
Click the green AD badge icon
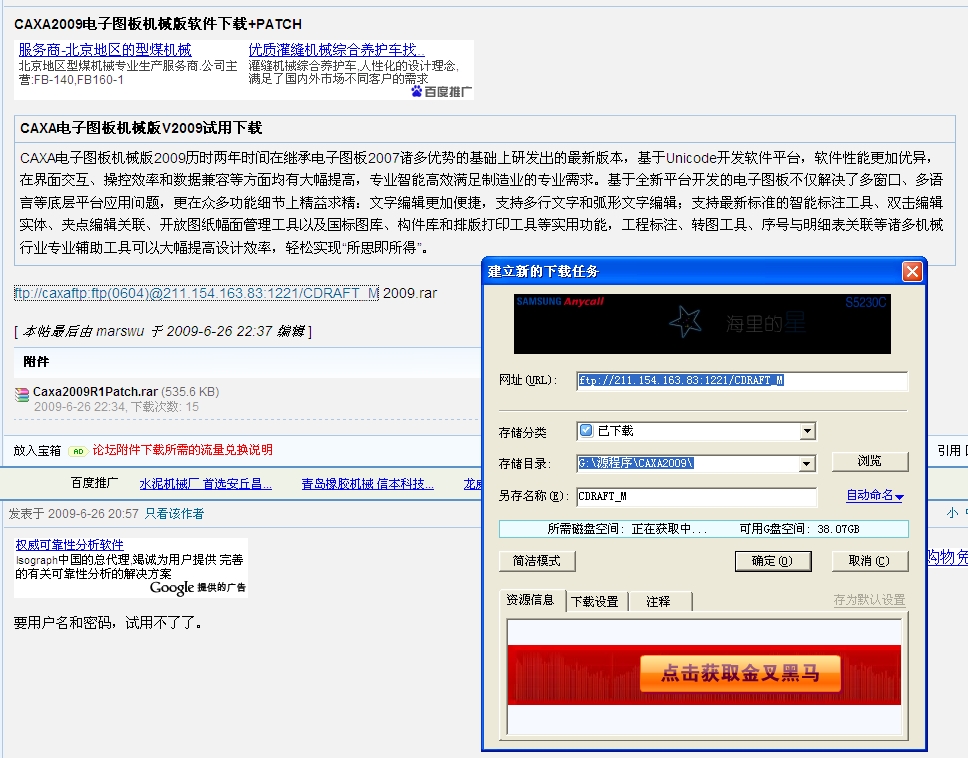[x=77, y=451]
